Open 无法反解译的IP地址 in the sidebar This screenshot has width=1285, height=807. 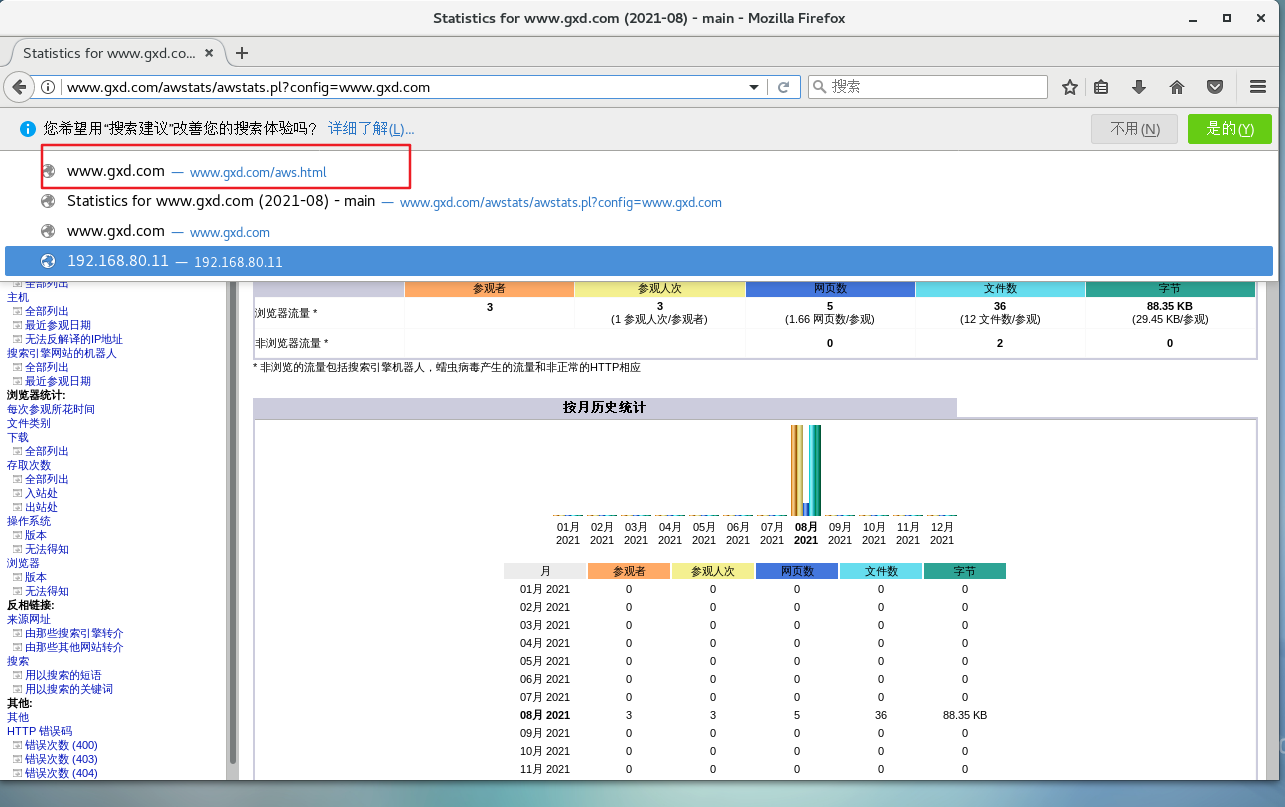pos(74,339)
